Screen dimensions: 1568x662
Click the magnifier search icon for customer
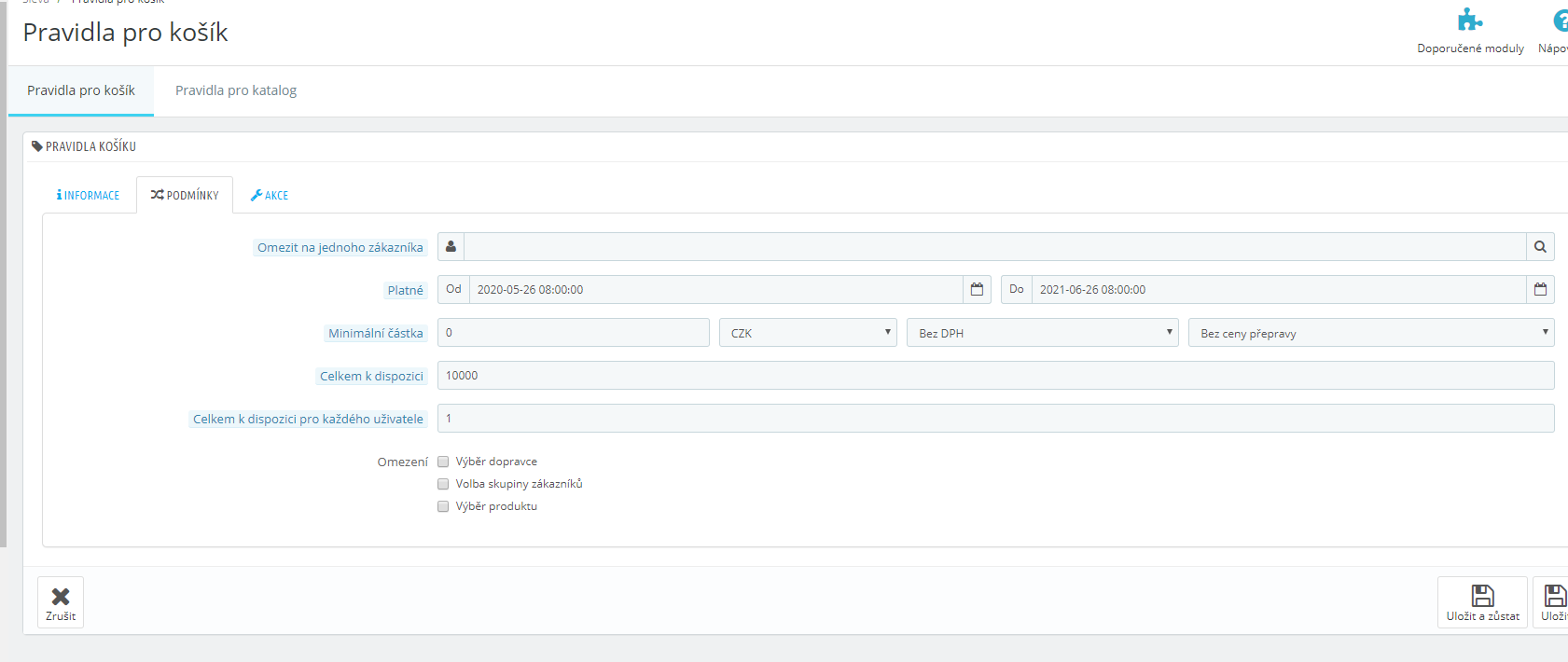1540,247
